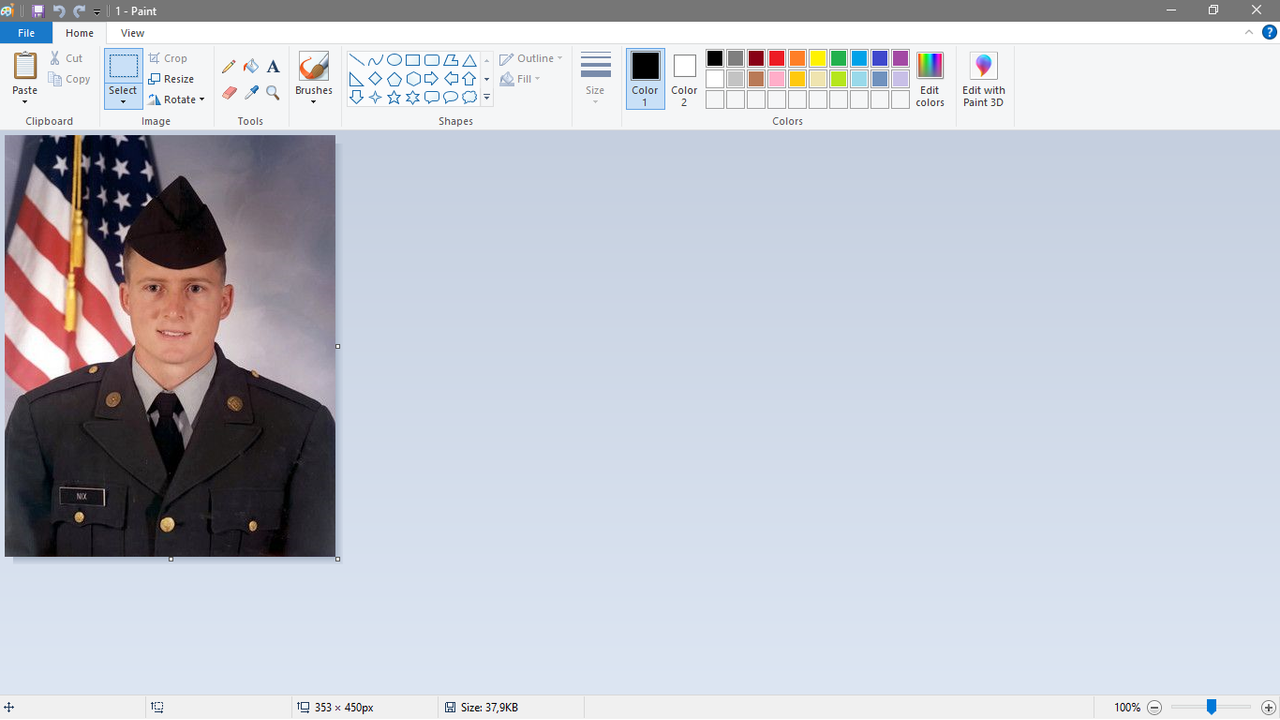Click the soldier photo on canvas

170,346
